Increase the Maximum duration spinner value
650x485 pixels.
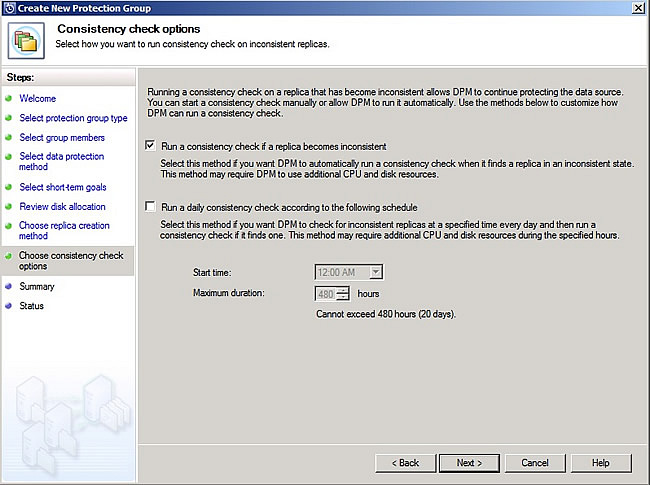(343, 290)
